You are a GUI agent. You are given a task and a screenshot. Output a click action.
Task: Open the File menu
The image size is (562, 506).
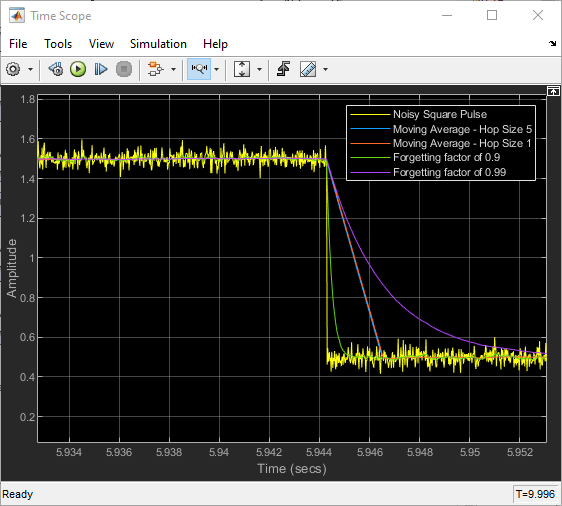[x=18, y=44]
